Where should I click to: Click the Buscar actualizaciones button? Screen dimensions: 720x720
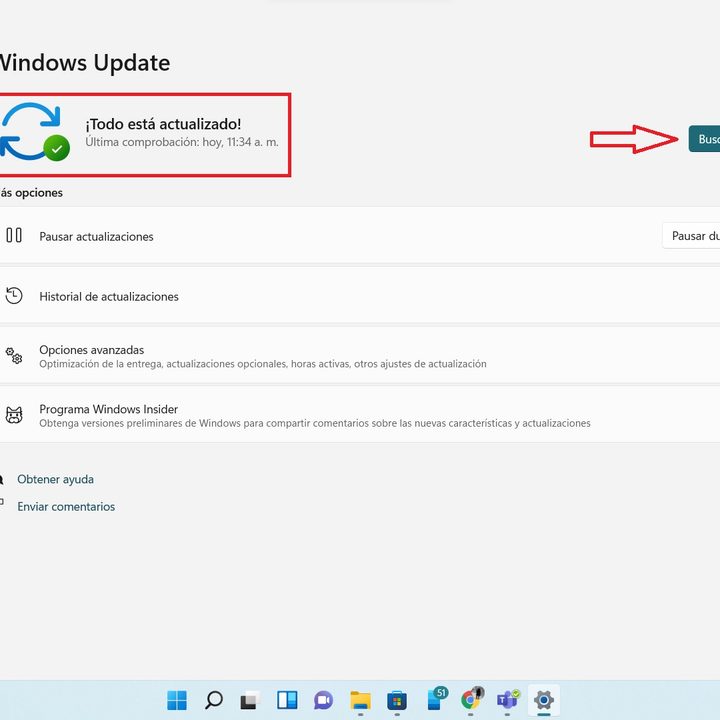coord(704,139)
